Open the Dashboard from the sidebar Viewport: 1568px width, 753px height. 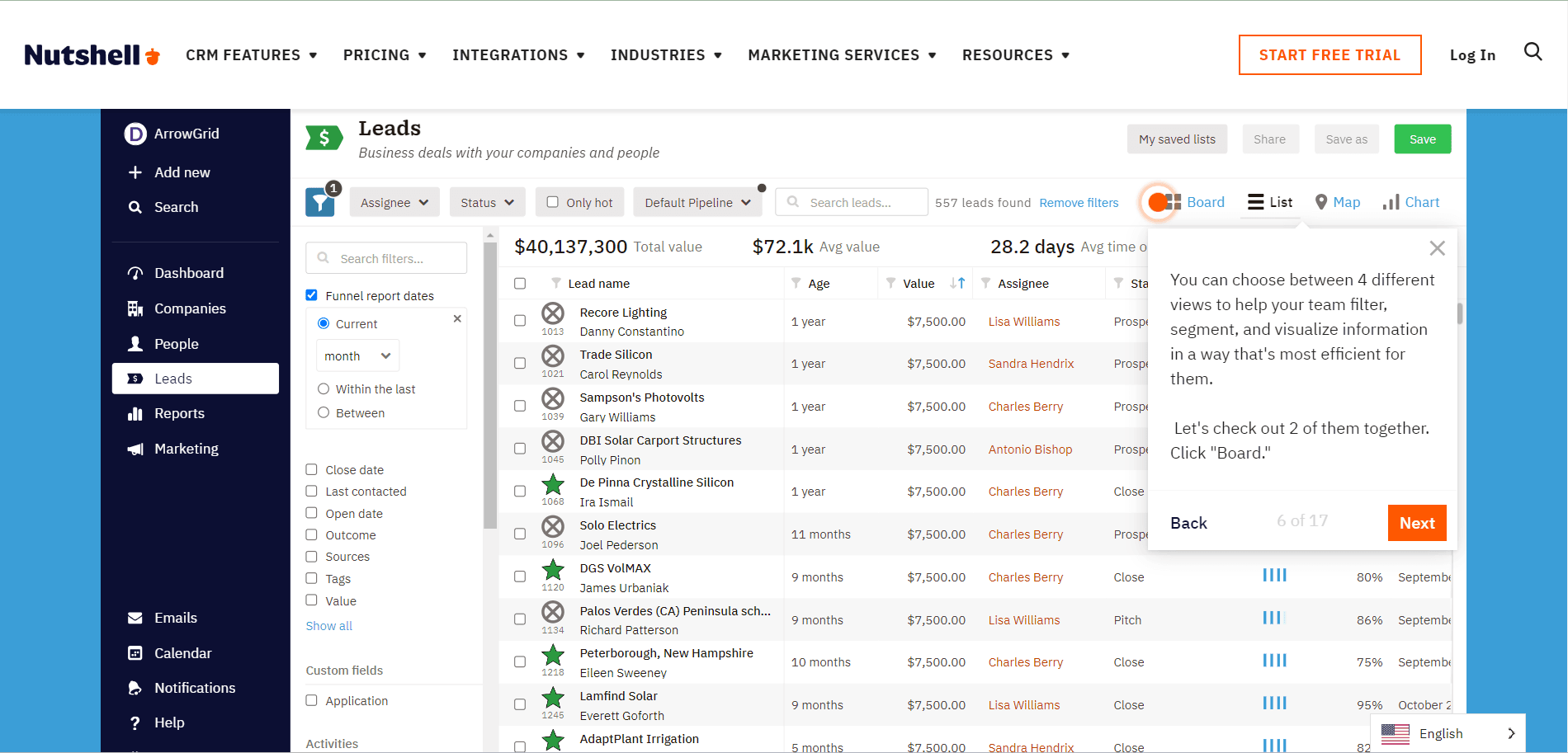(188, 272)
